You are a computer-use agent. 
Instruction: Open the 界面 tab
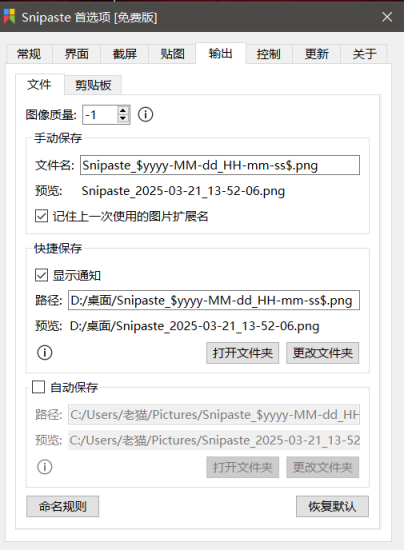(x=76, y=54)
